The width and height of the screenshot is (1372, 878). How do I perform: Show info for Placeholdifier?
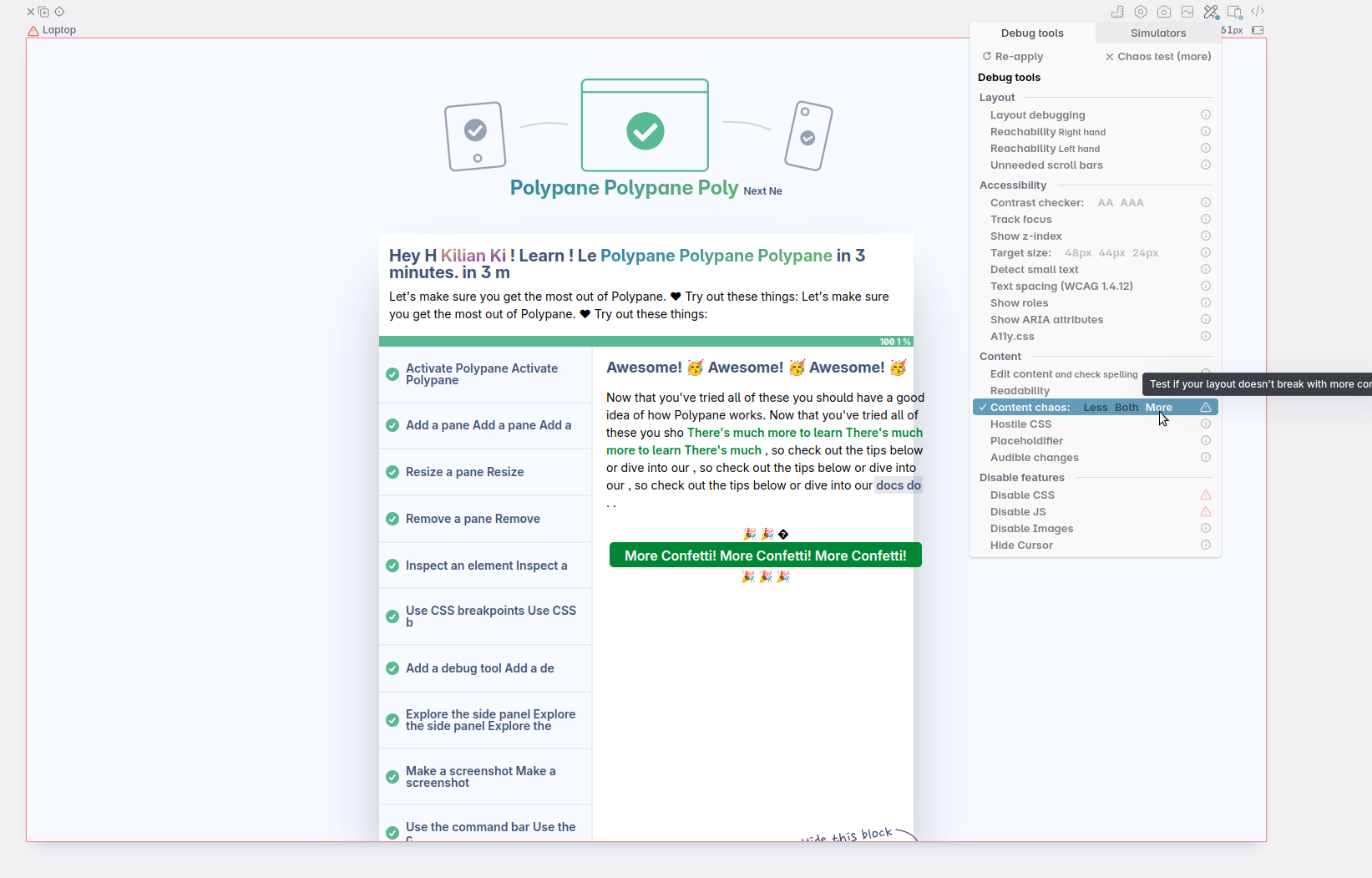[x=1206, y=440]
